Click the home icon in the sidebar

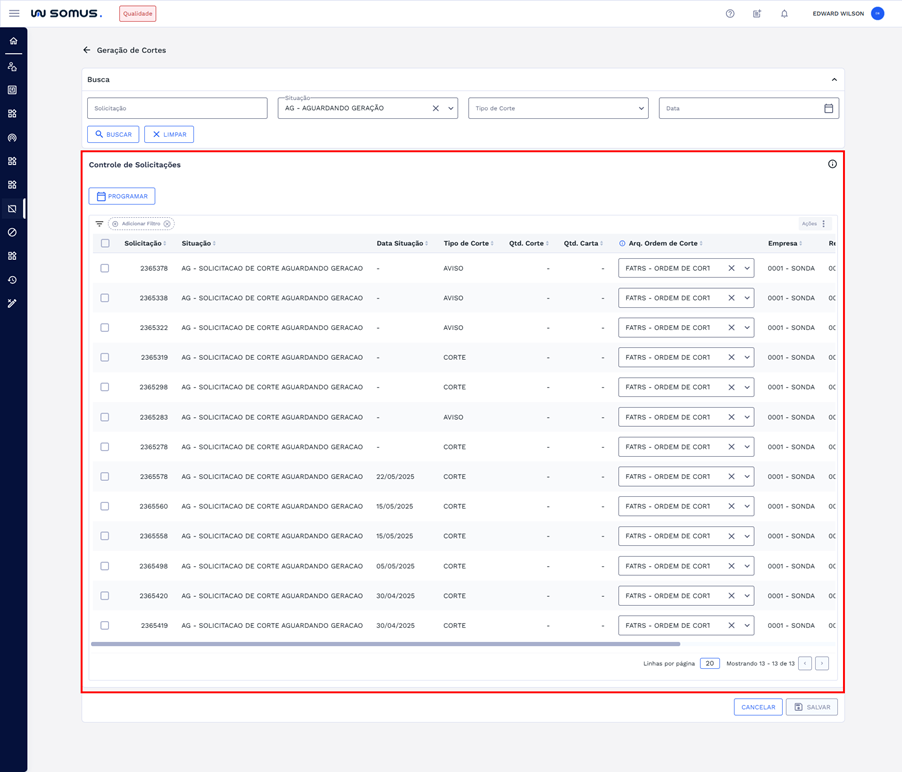click(13, 41)
